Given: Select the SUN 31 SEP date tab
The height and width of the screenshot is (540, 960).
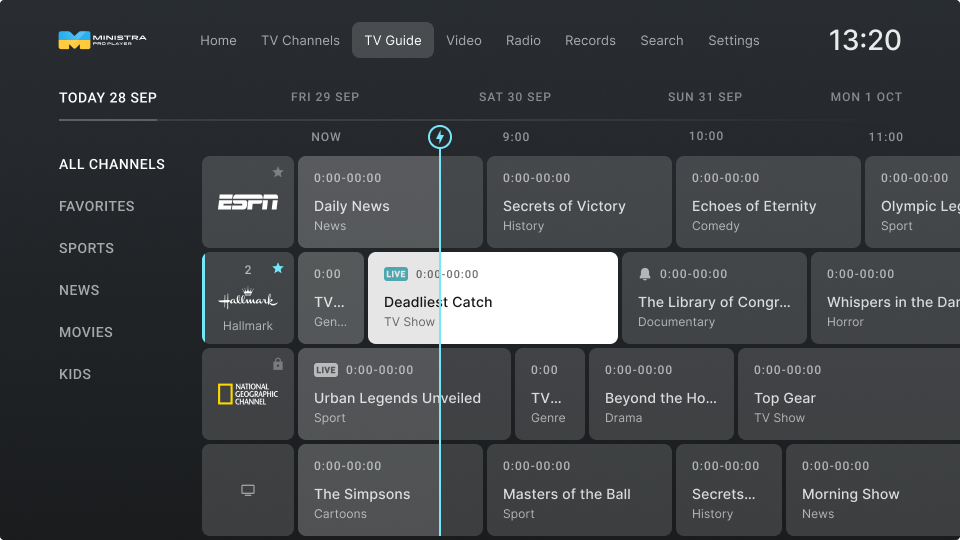Looking at the screenshot, I should (704, 97).
